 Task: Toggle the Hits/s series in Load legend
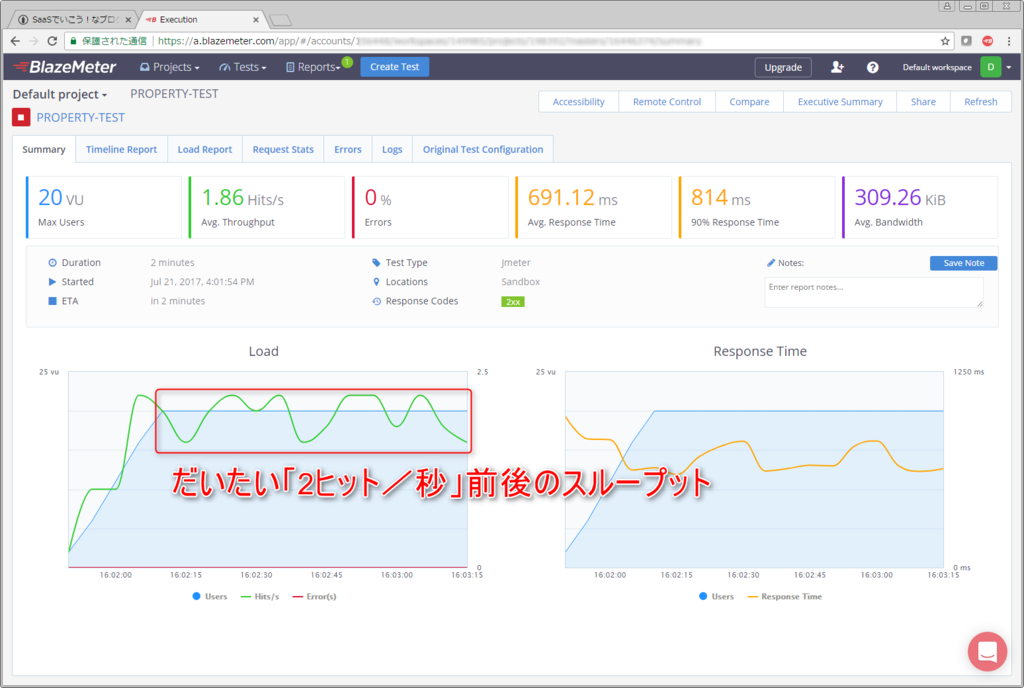point(260,596)
